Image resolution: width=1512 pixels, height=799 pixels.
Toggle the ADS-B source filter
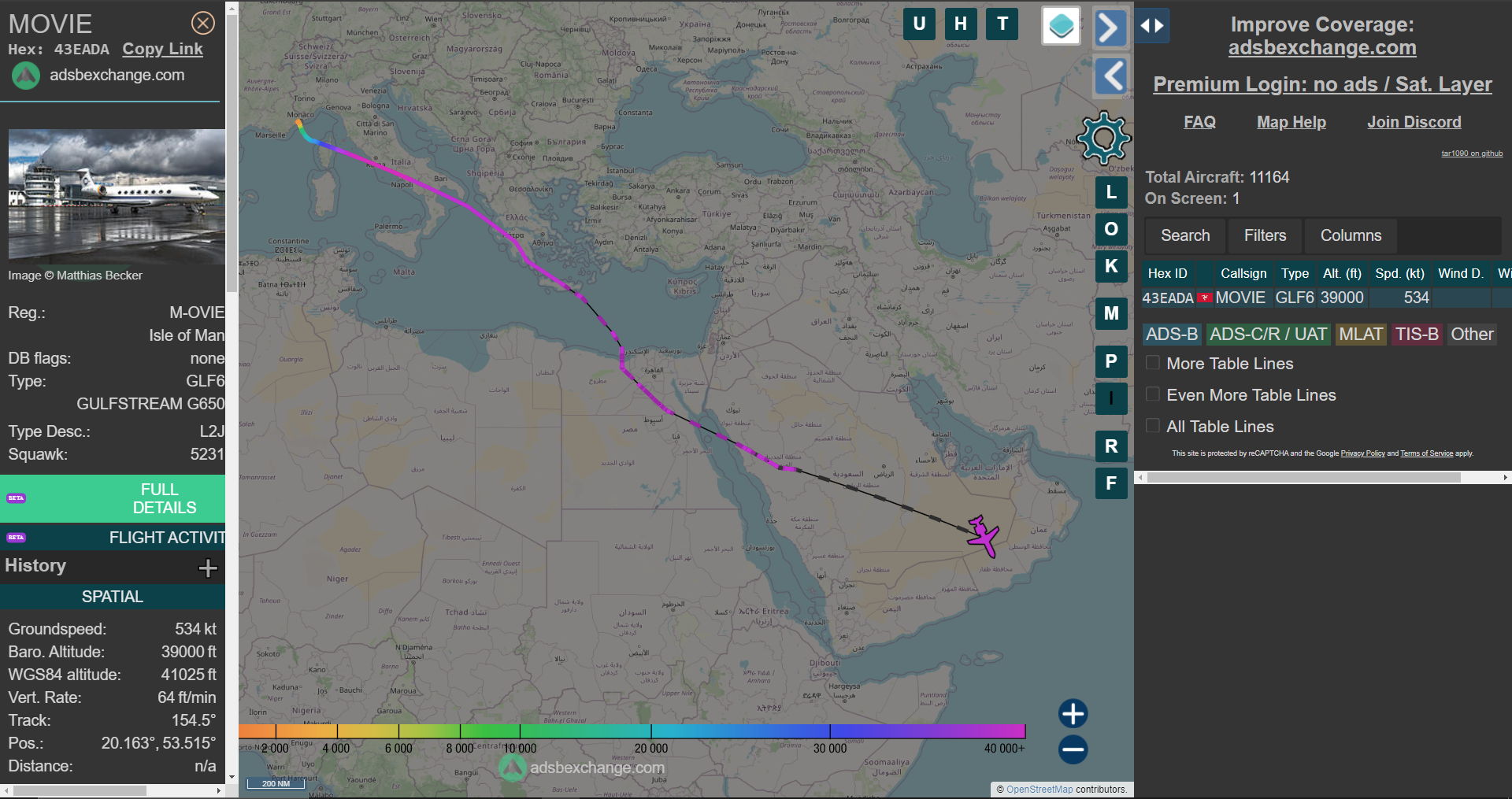point(1172,335)
